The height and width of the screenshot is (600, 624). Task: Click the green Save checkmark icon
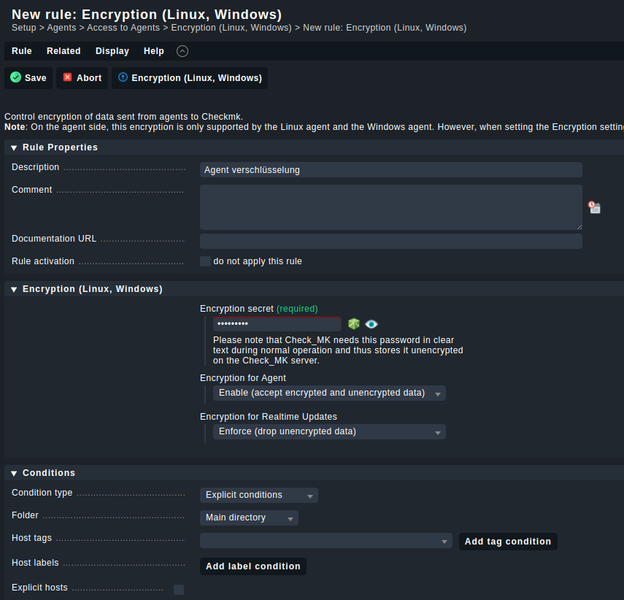coord(16,77)
